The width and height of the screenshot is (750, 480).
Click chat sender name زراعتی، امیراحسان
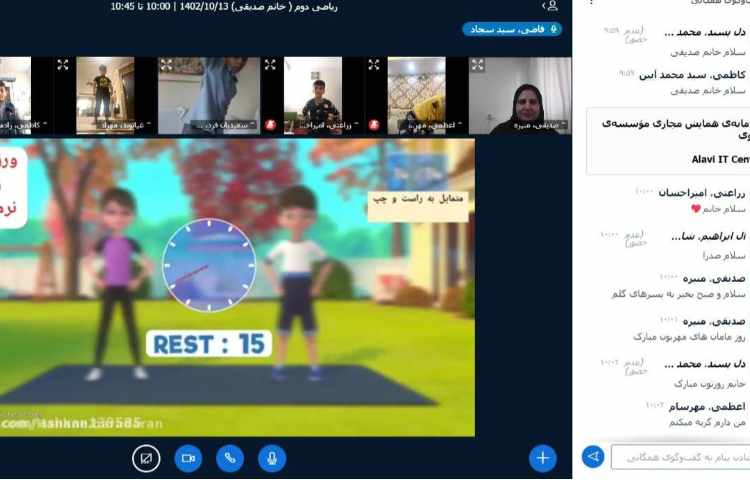(702, 193)
